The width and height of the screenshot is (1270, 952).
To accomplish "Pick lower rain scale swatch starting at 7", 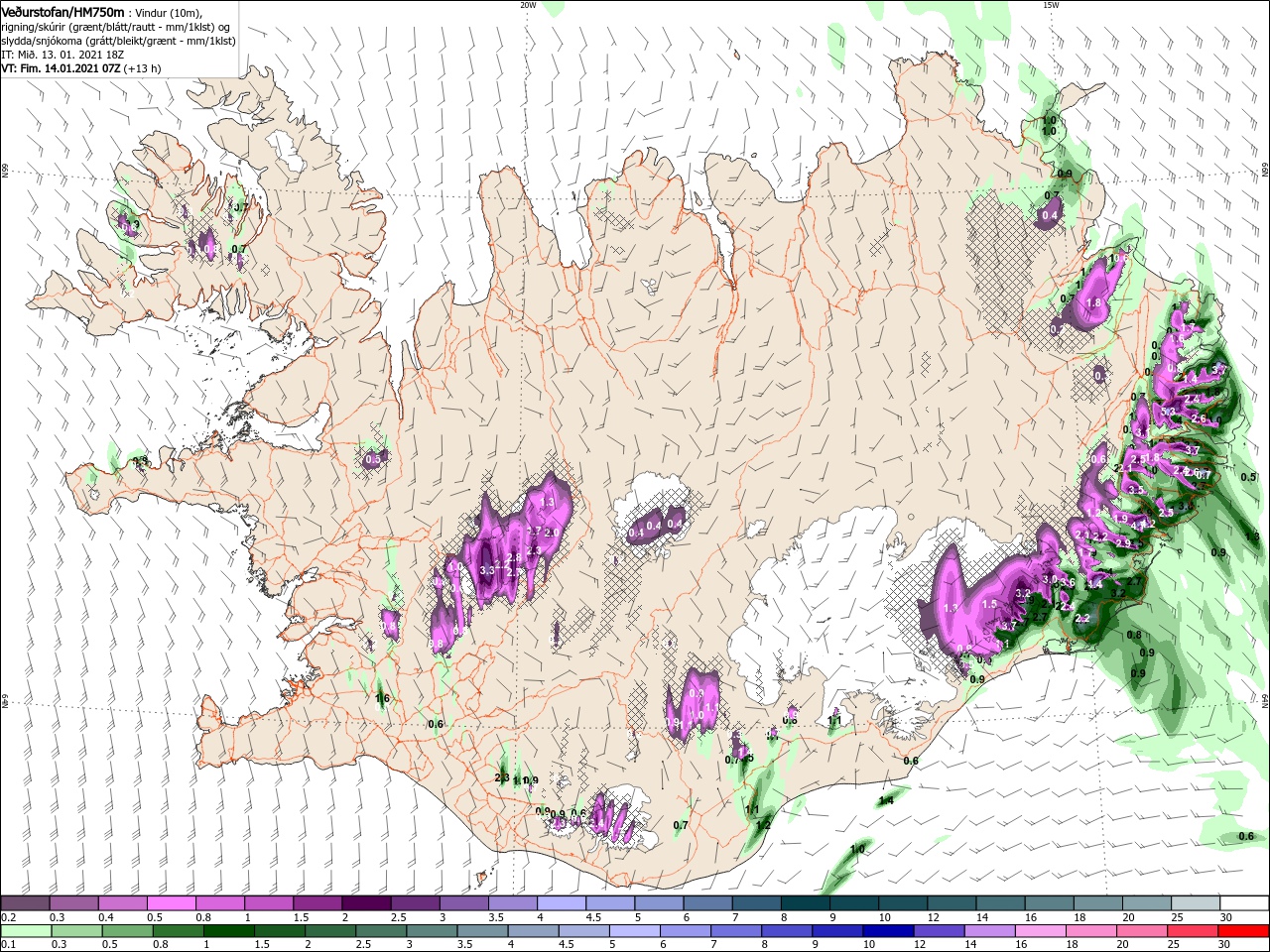I will coord(736,931).
